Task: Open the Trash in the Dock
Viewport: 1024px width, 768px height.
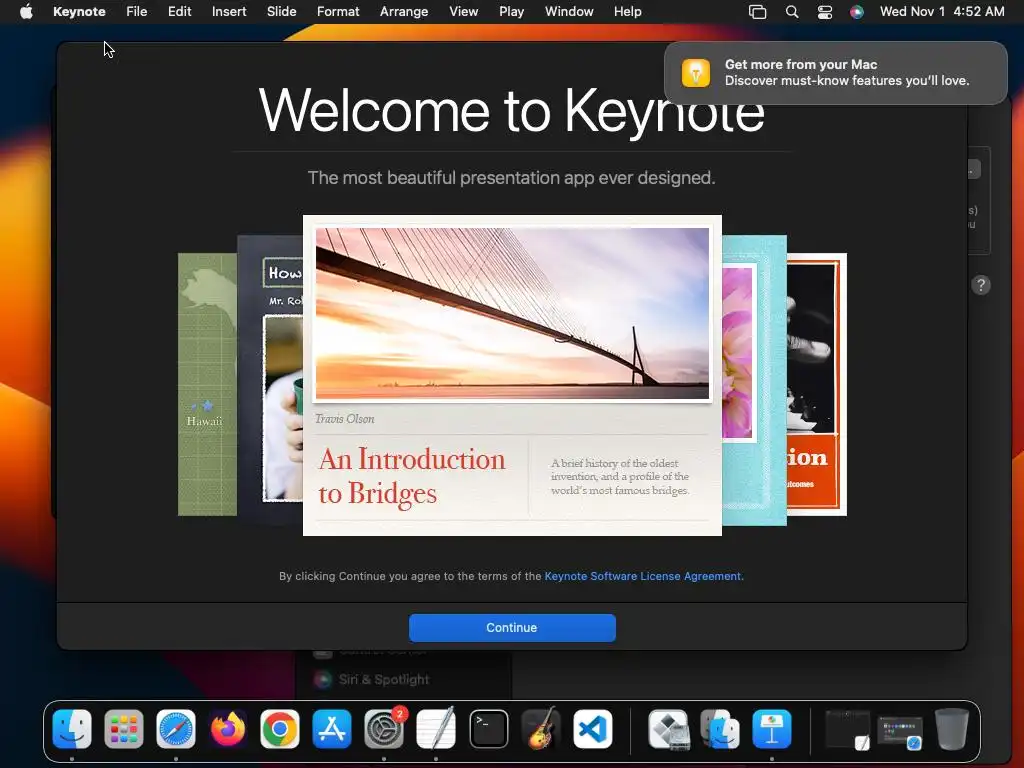Action: [952, 729]
